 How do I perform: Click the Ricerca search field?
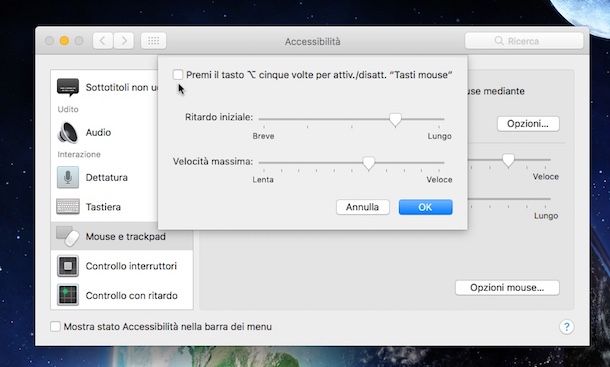(524, 40)
